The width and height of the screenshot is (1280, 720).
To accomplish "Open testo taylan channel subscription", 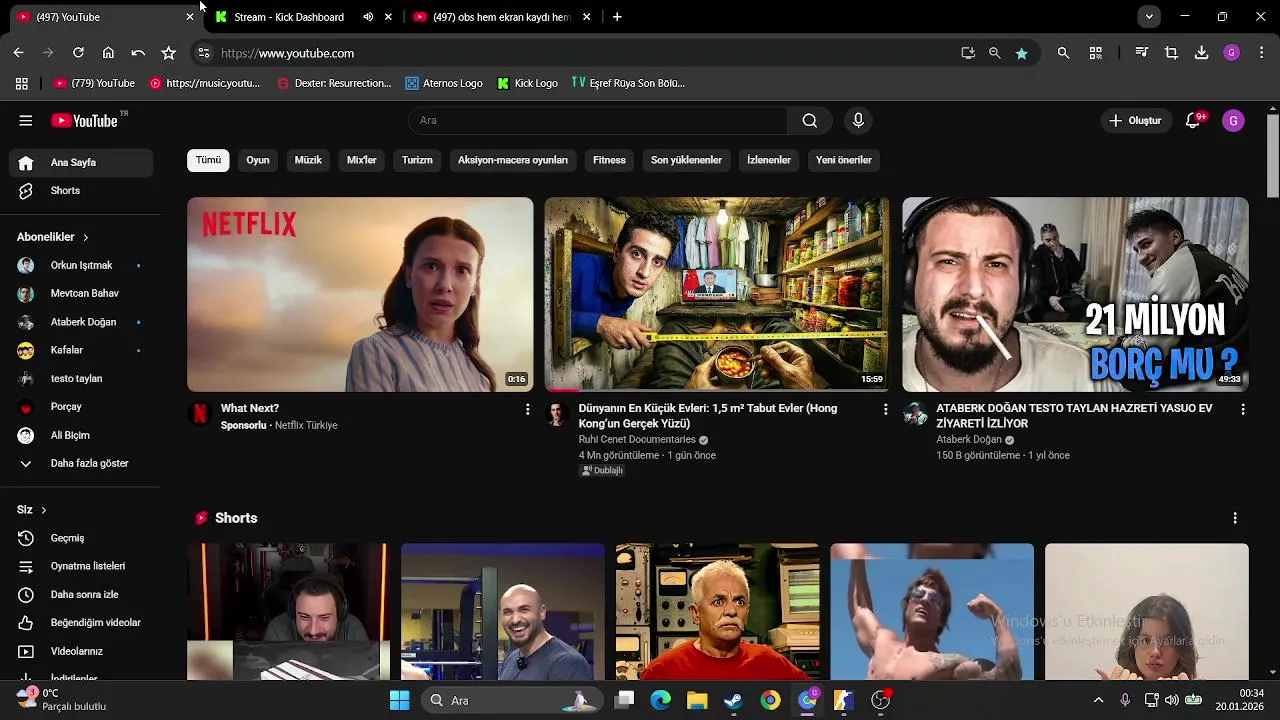I will [x=81, y=379].
